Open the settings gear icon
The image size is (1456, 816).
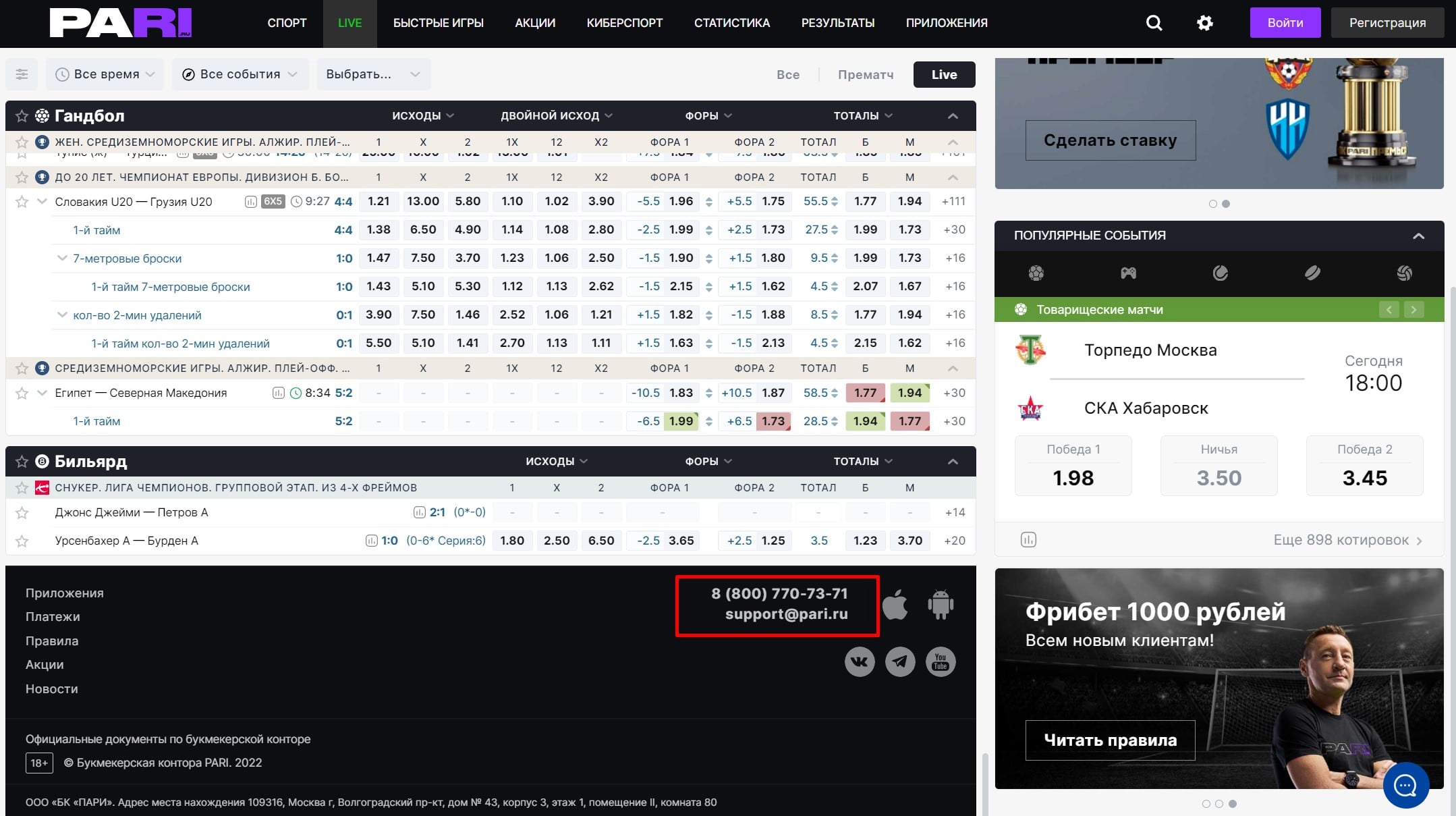[1204, 23]
